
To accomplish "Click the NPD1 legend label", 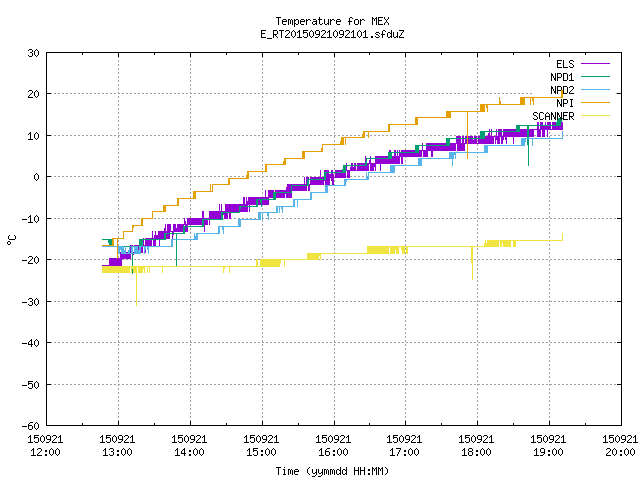I will pos(562,77).
